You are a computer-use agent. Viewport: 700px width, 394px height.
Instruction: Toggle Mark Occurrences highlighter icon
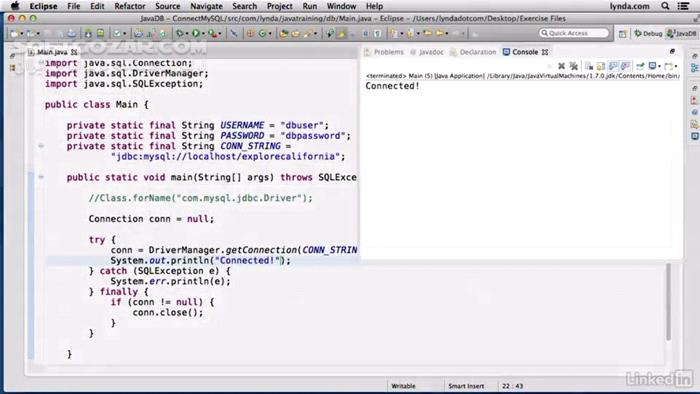pyautogui.click(x=342, y=33)
